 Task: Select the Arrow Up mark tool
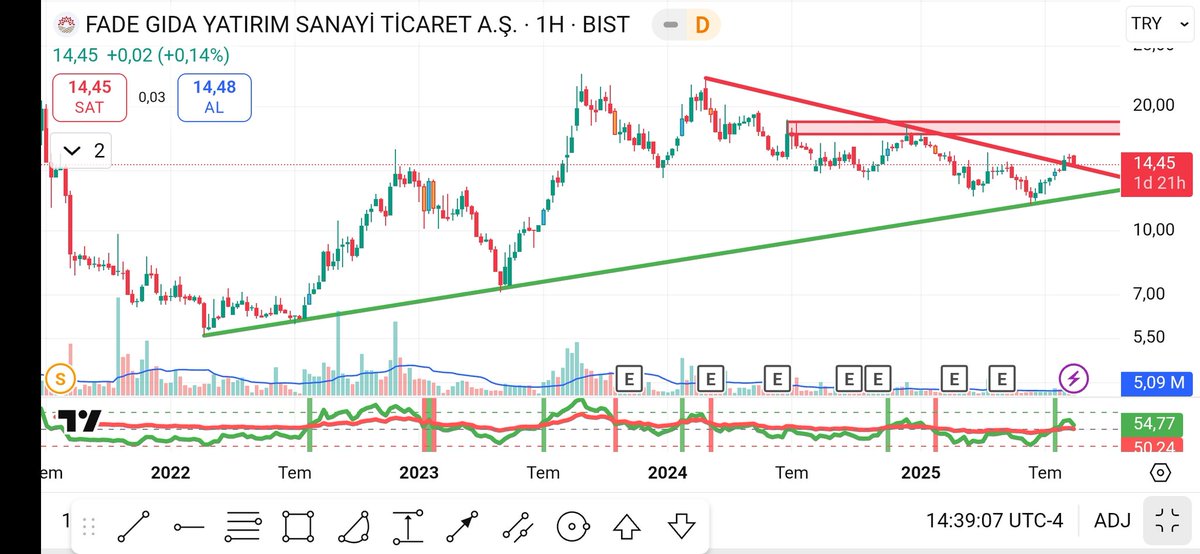(x=626, y=525)
